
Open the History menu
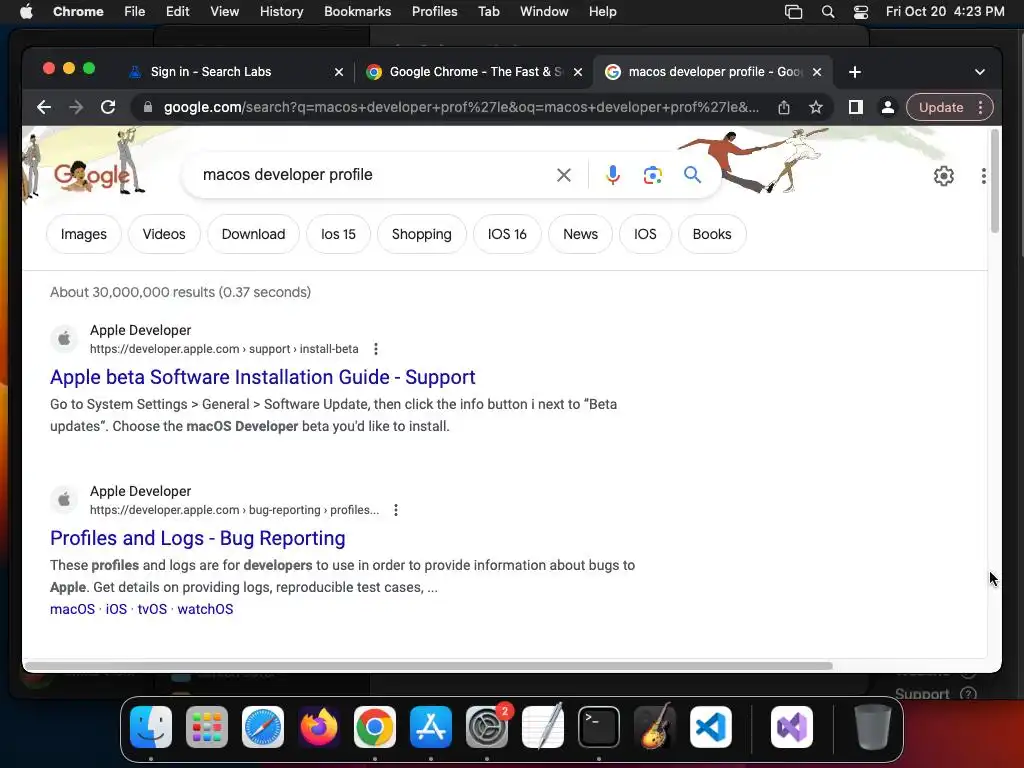coord(281,12)
